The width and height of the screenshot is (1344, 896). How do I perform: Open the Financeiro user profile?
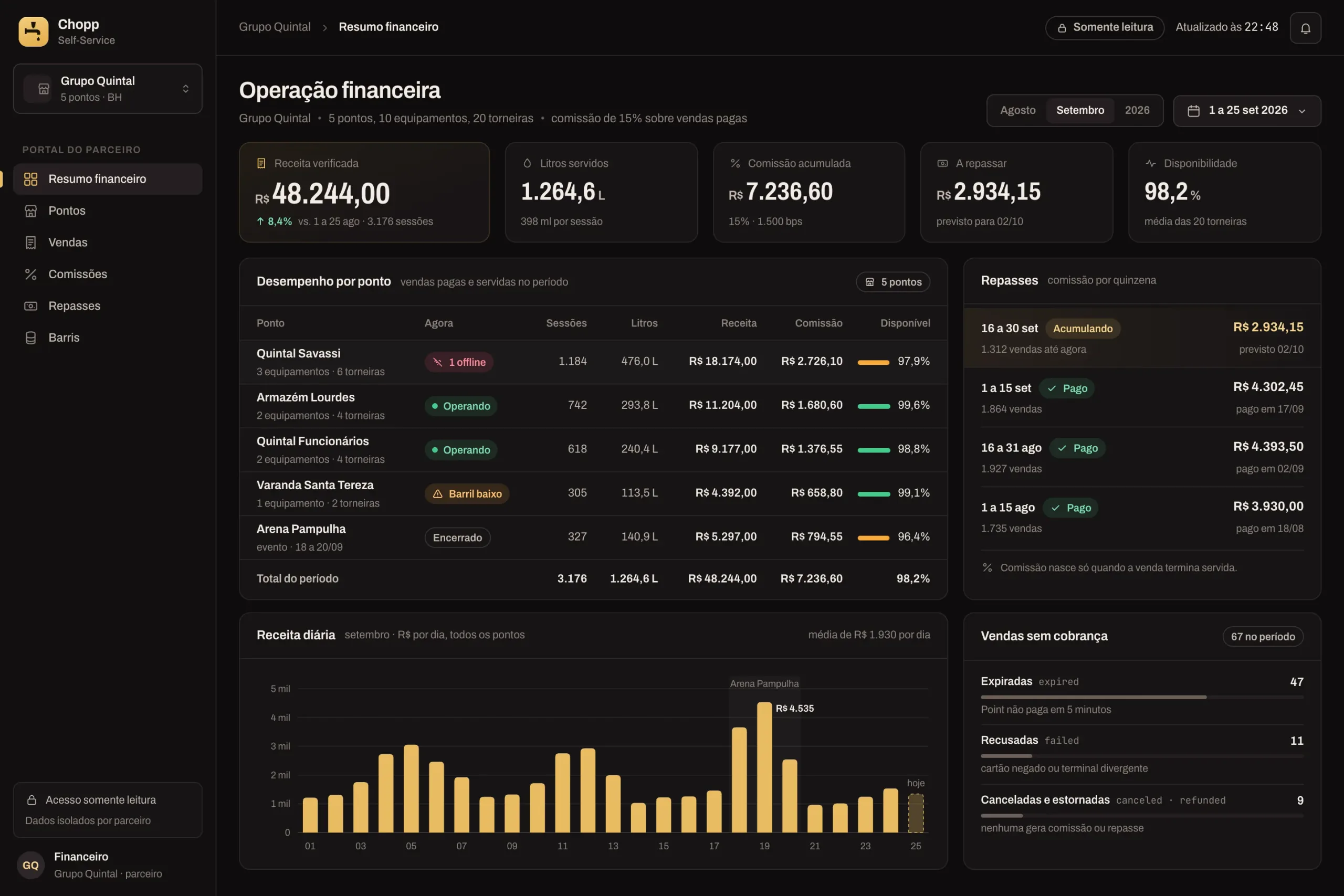coord(108,865)
